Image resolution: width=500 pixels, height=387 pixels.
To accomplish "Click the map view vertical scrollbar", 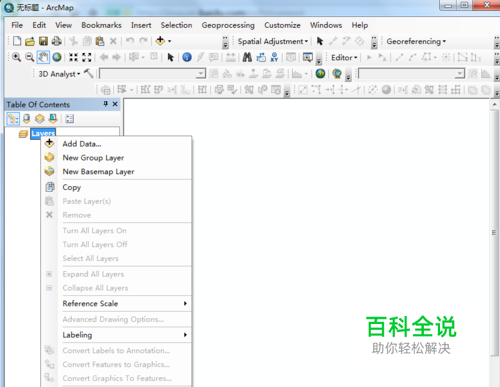I will pyautogui.click(x=494, y=232).
